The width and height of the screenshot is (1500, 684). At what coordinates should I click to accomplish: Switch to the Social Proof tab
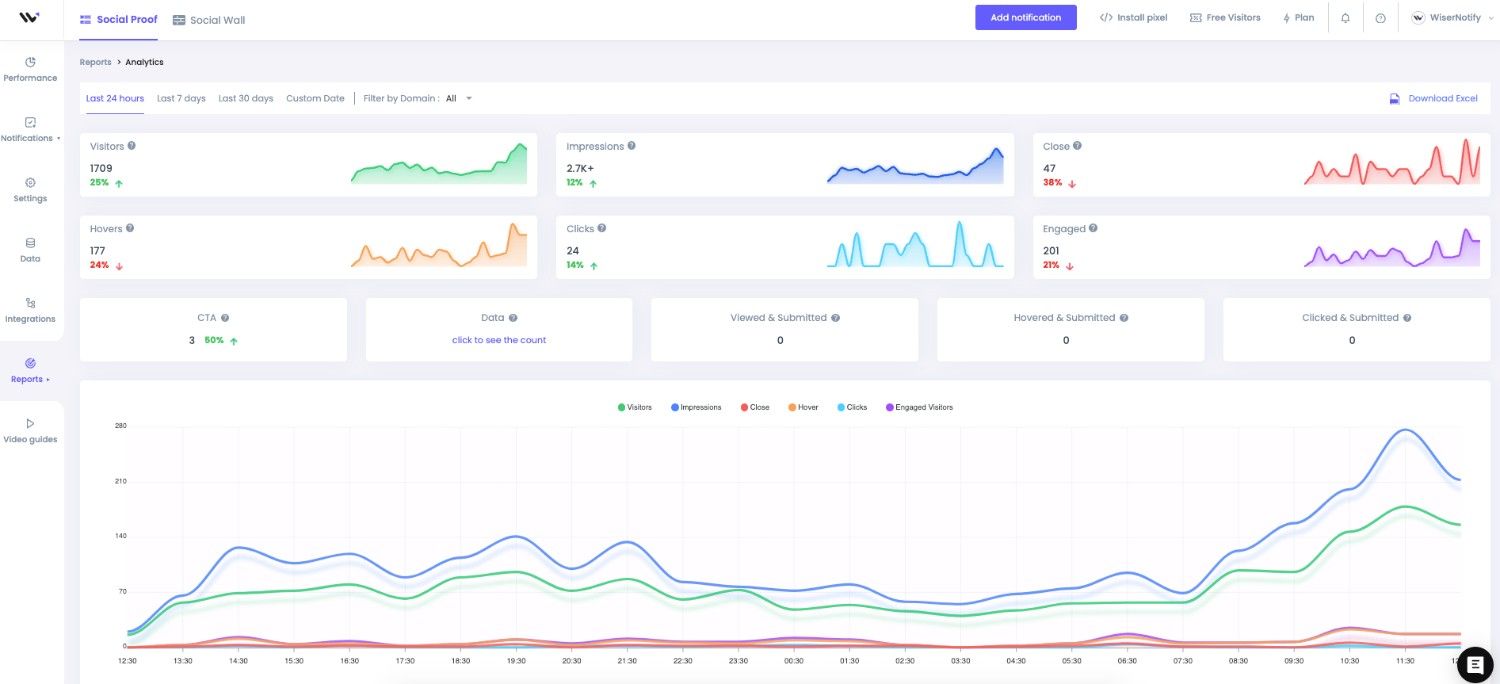[x=118, y=20]
